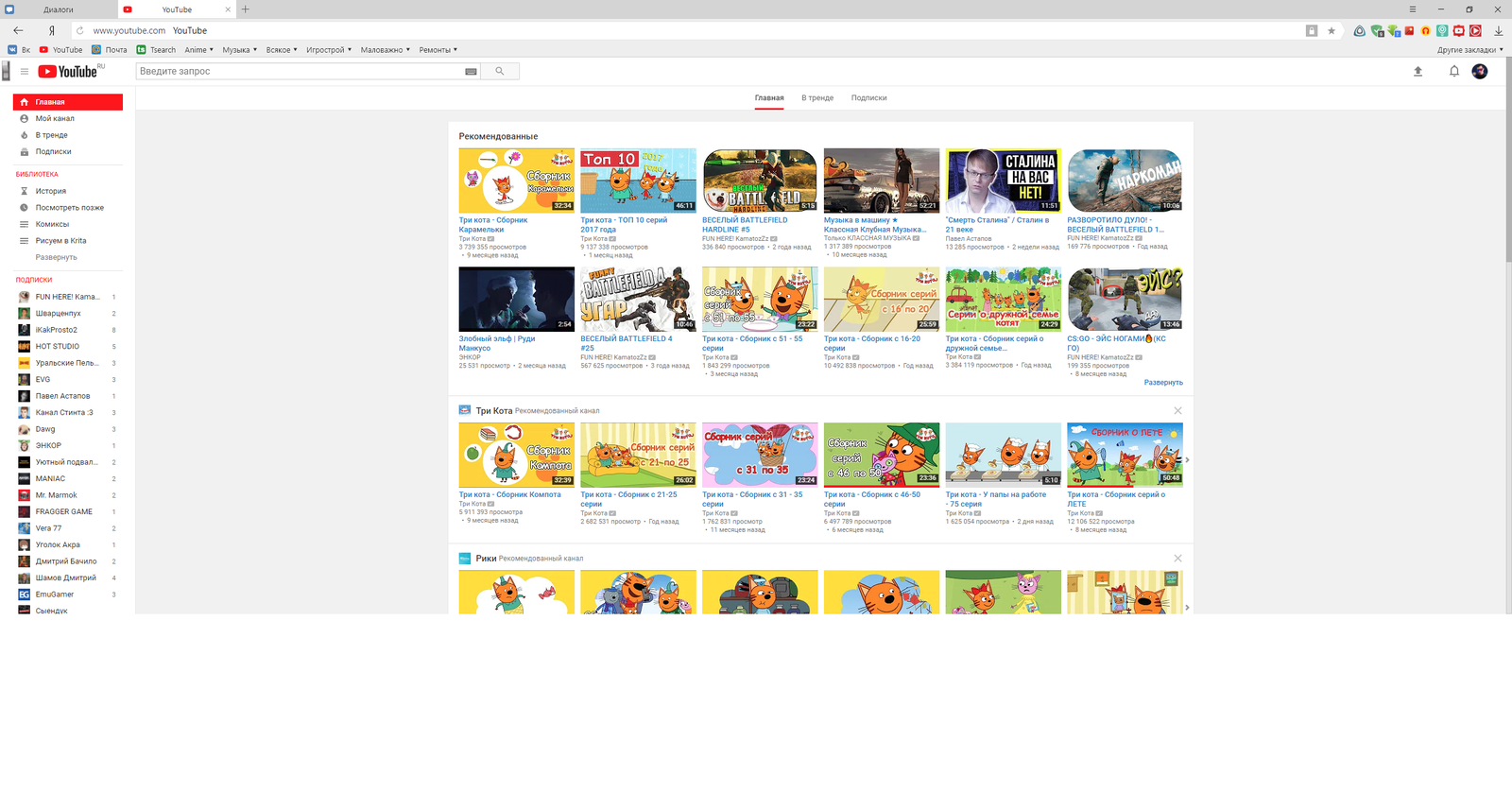Open the Почта bookmark
The image size is (1512, 810).
[110, 50]
